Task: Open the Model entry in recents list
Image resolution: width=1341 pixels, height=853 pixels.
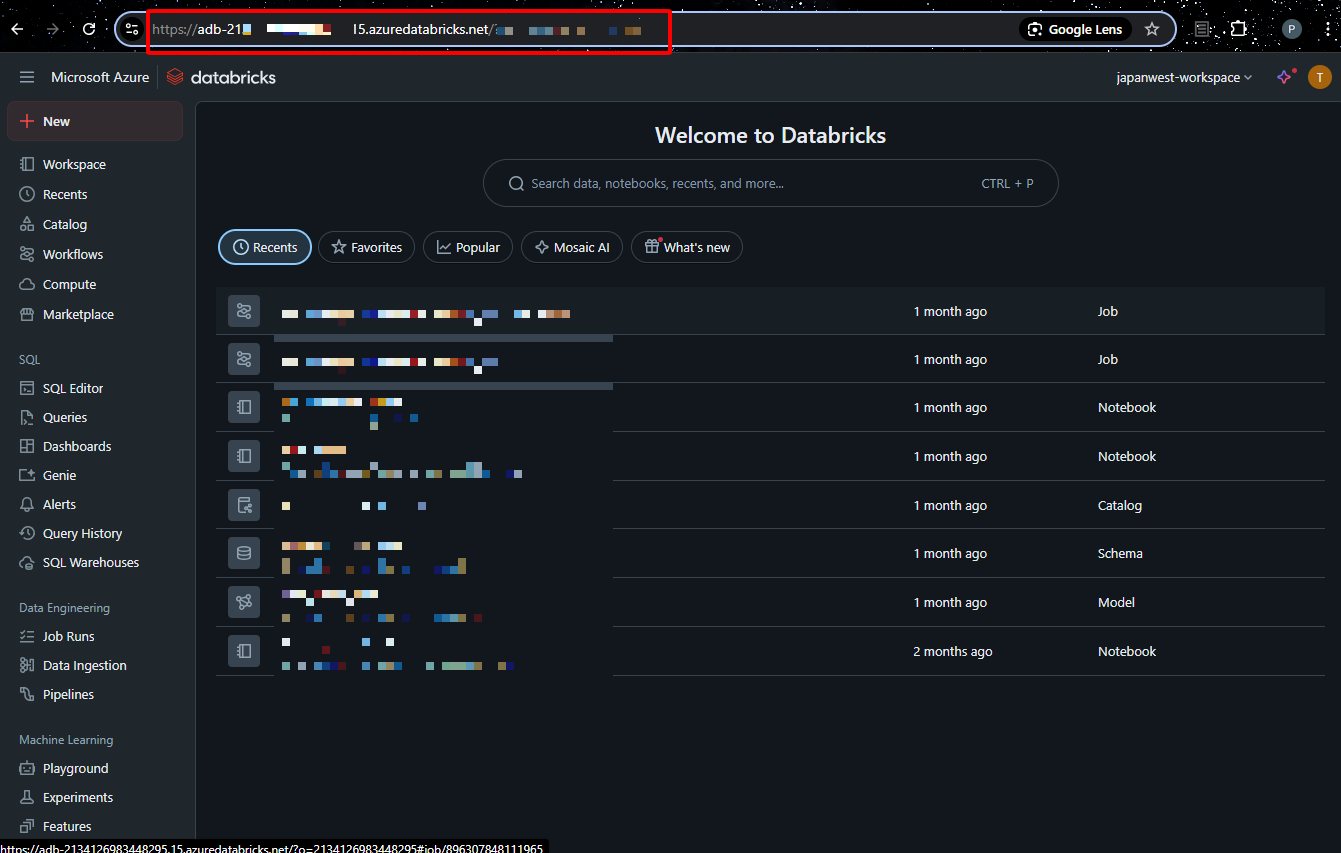Action: click(770, 602)
